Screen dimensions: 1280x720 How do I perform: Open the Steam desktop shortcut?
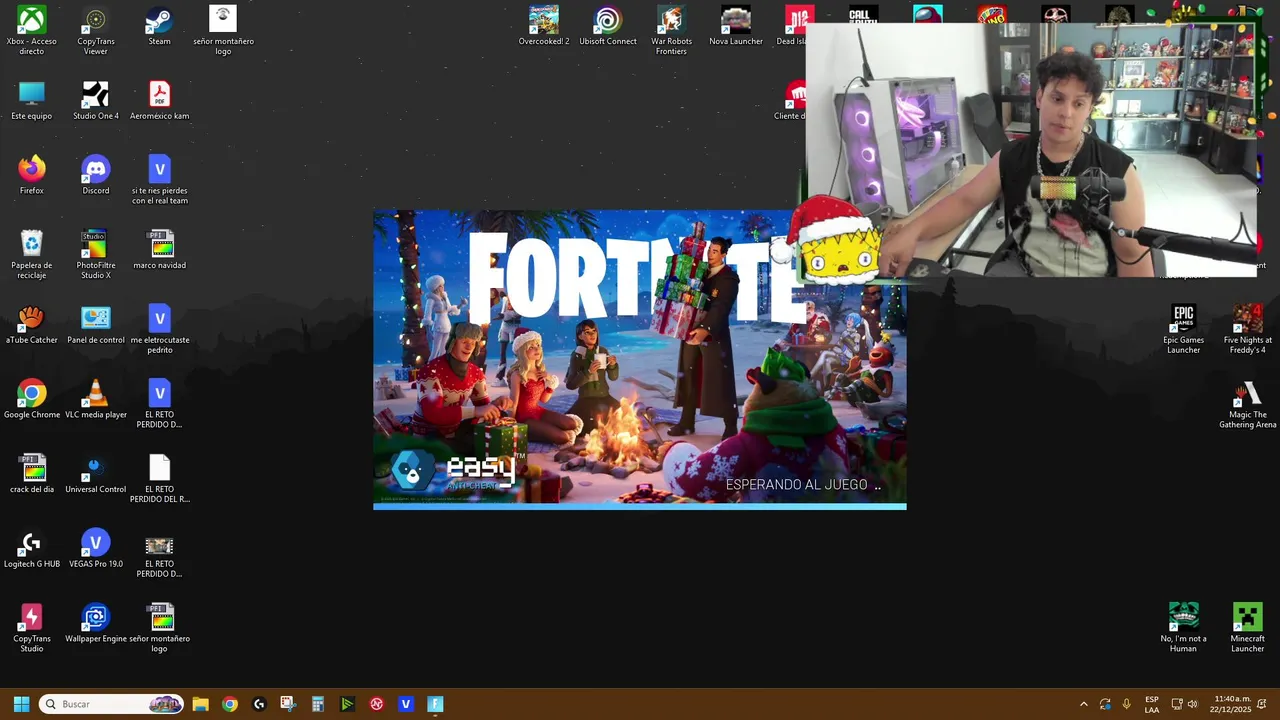pyautogui.click(x=159, y=27)
